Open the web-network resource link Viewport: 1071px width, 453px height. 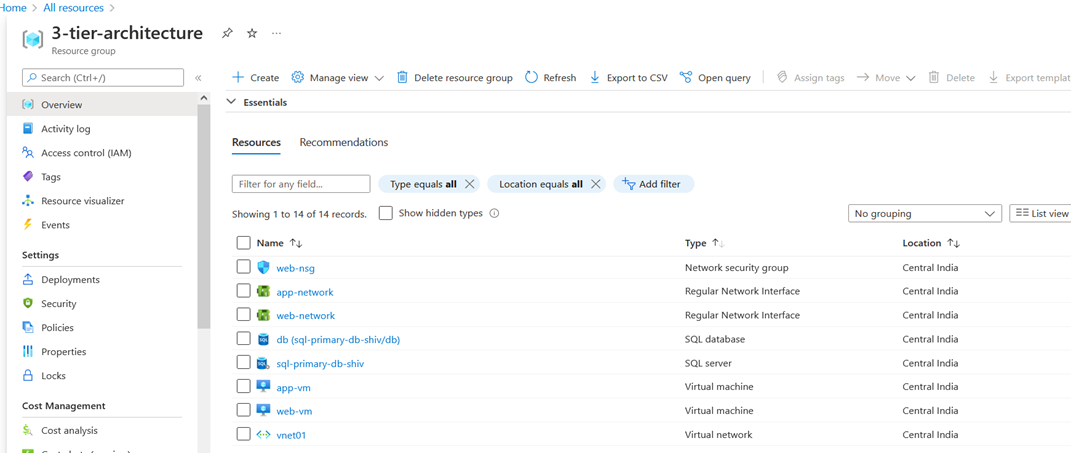[x=305, y=316]
